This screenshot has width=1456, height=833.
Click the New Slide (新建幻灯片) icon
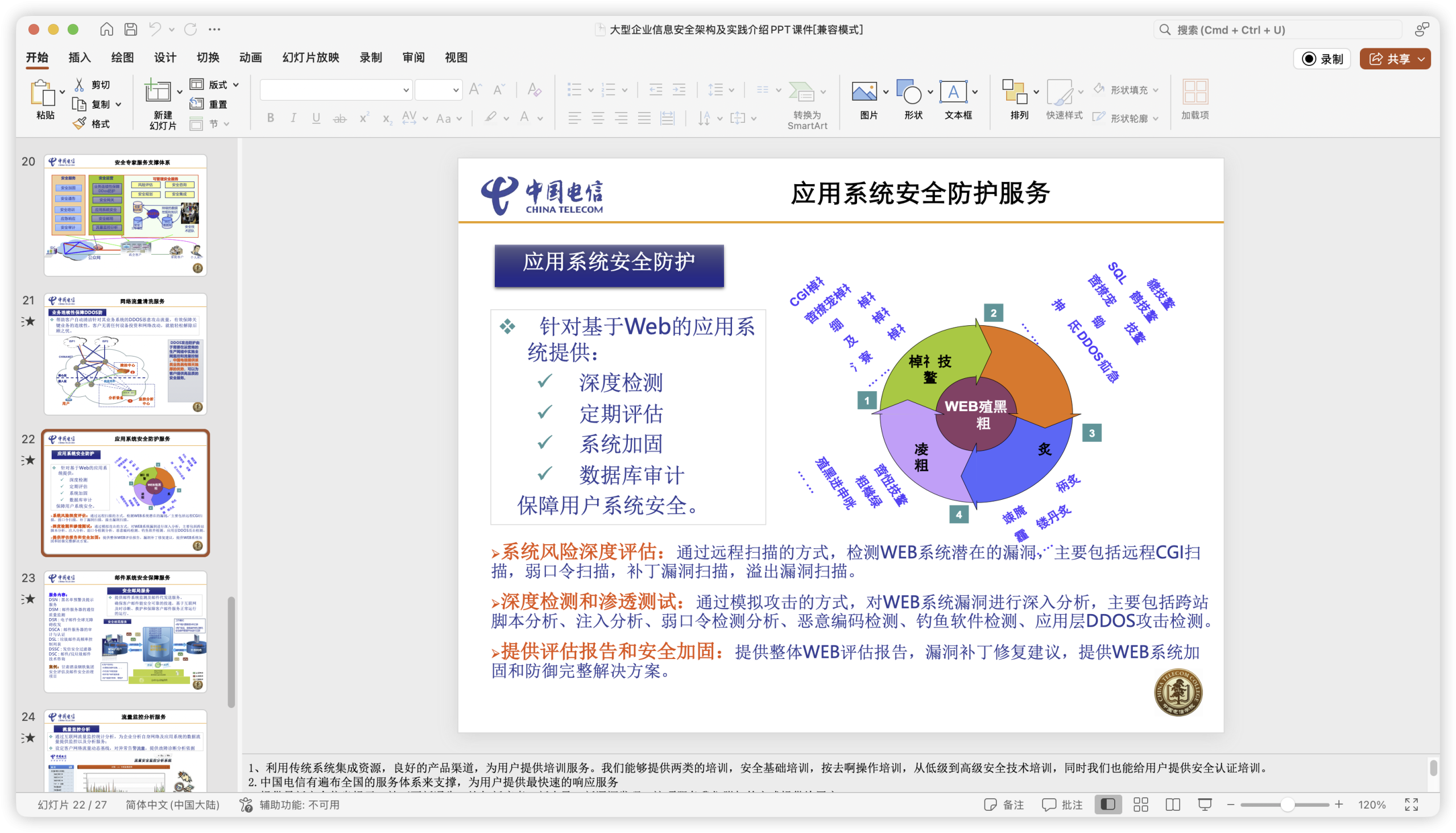[x=158, y=92]
